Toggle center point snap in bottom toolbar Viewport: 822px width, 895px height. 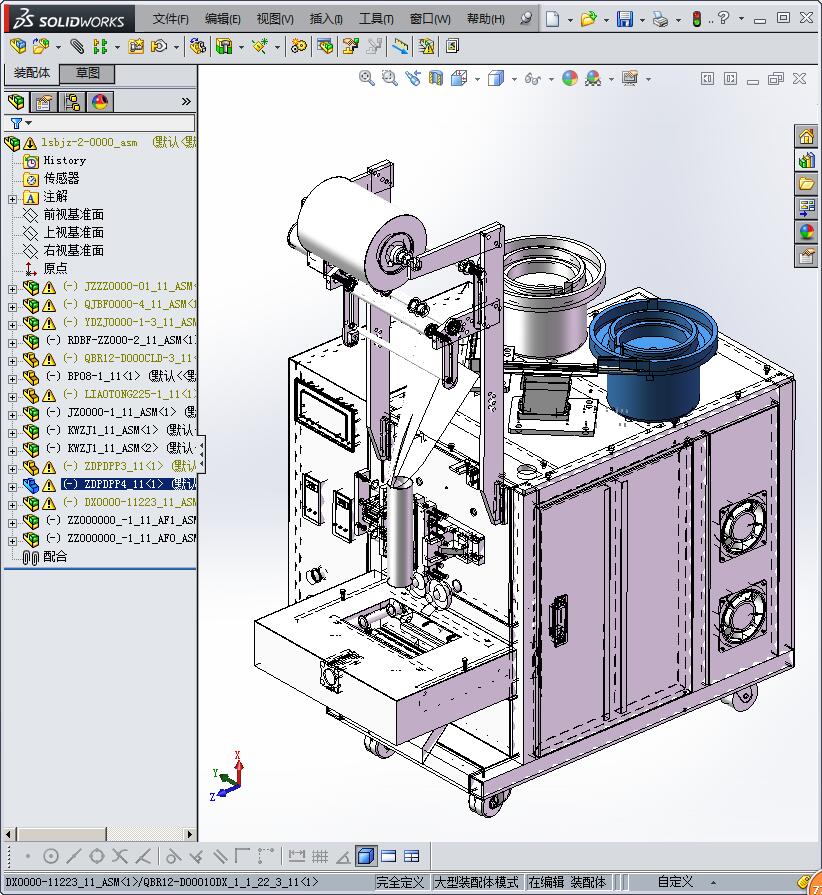pyautogui.click(x=51, y=856)
